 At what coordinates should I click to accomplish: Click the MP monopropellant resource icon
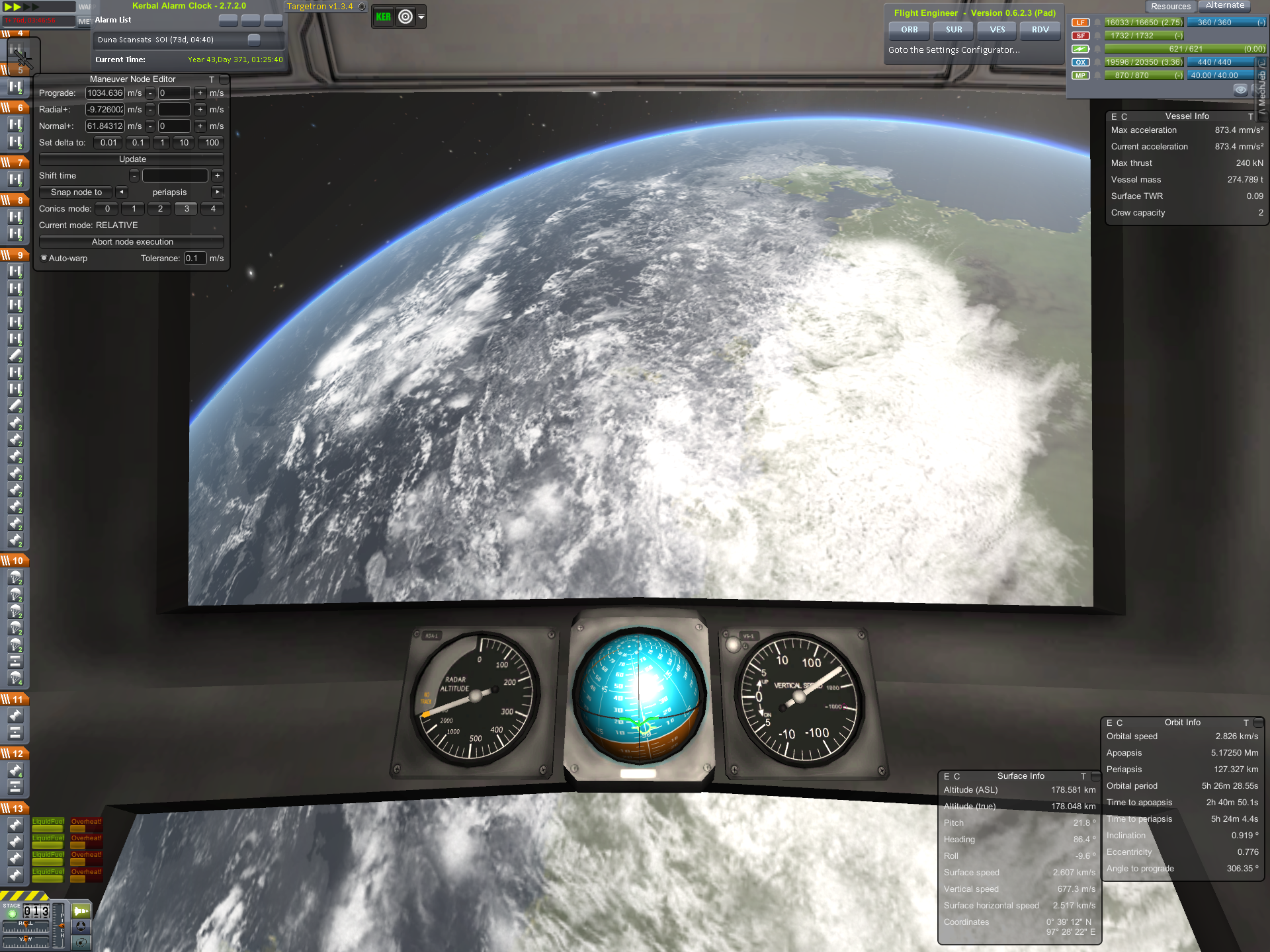point(1080,75)
